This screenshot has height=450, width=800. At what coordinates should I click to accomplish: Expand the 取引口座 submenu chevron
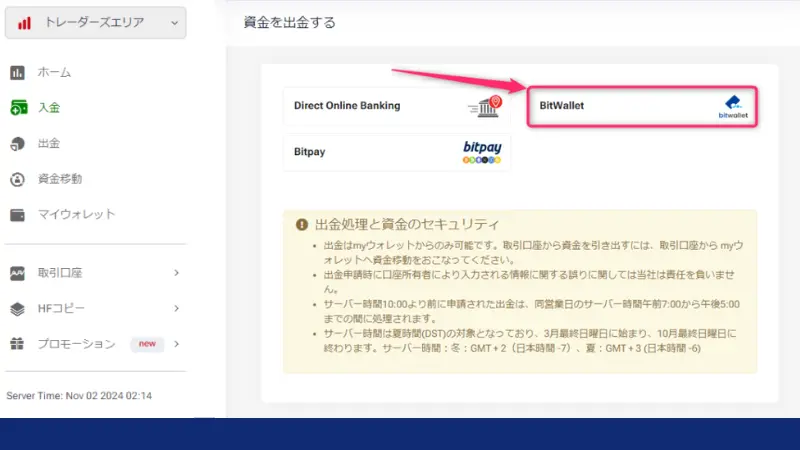pos(176,273)
